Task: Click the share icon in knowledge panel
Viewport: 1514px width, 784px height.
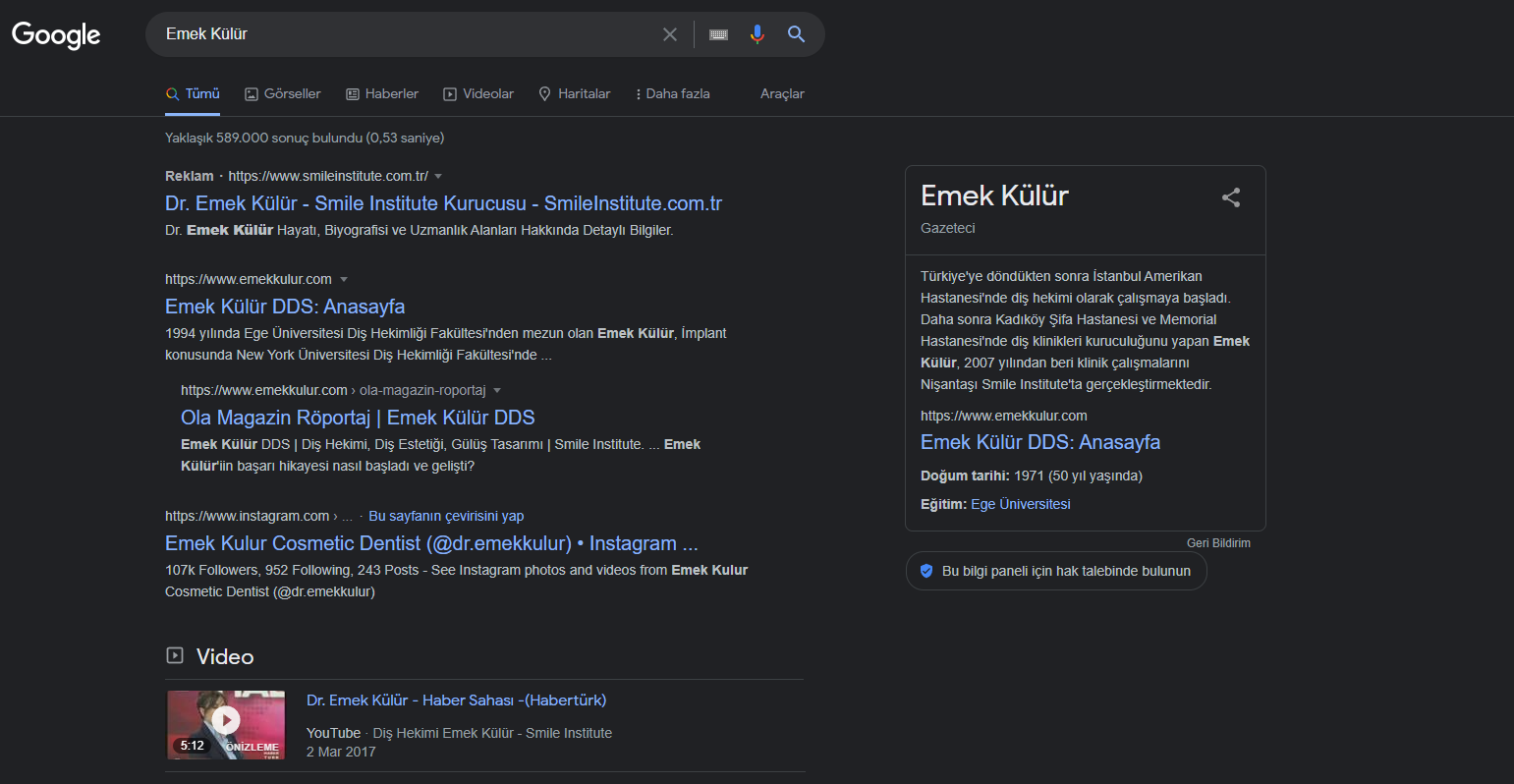Action: point(1231,197)
